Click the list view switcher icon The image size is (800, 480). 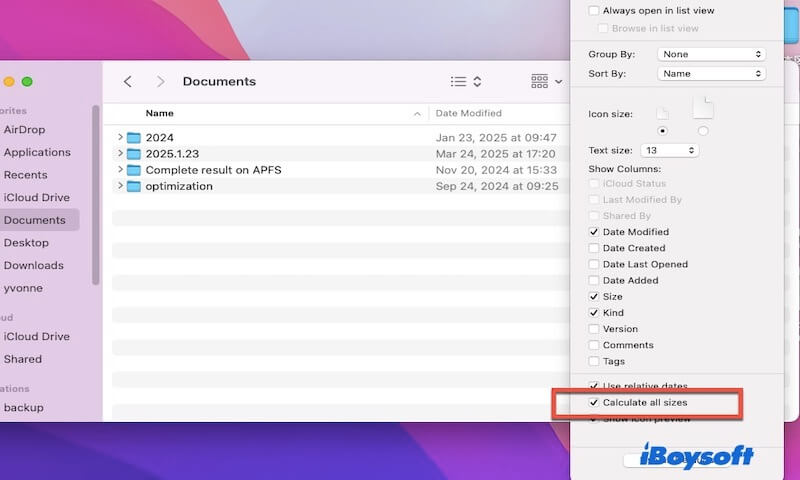465,82
